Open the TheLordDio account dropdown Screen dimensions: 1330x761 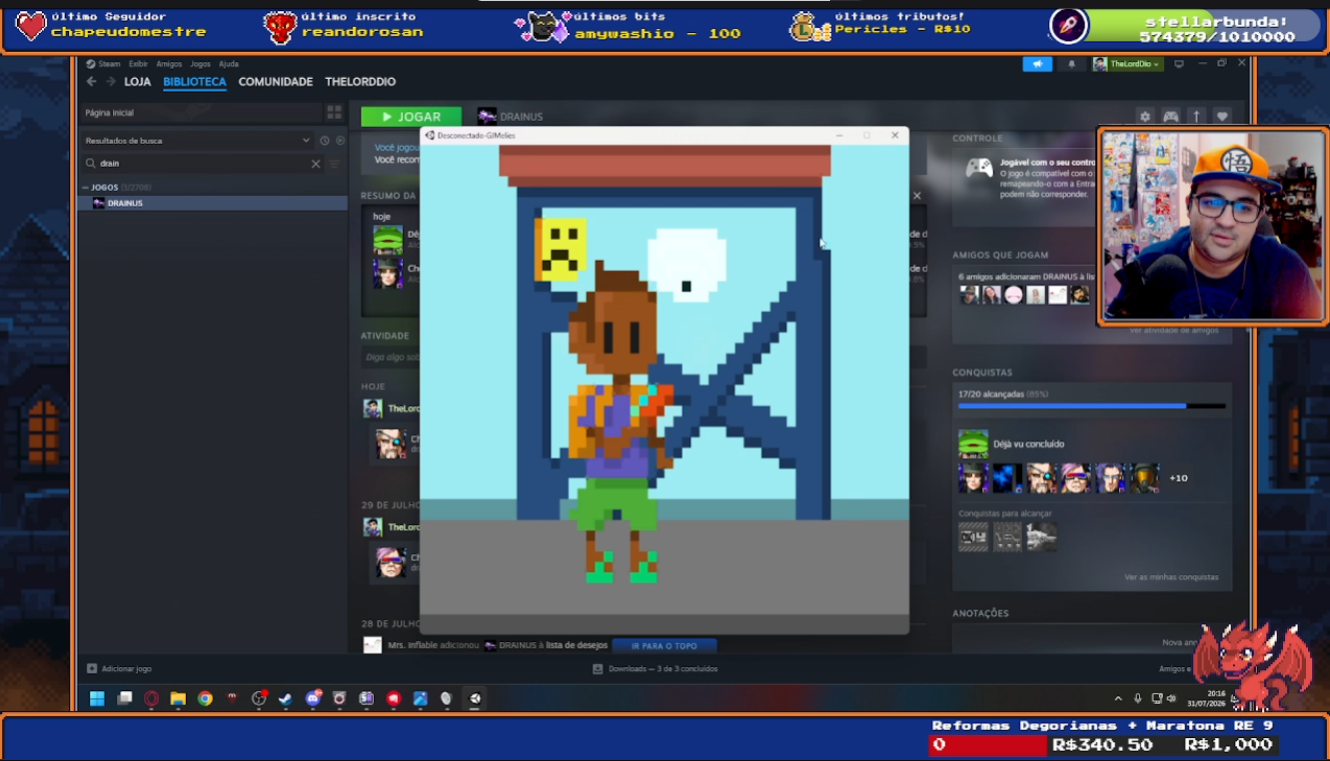pos(1127,64)
